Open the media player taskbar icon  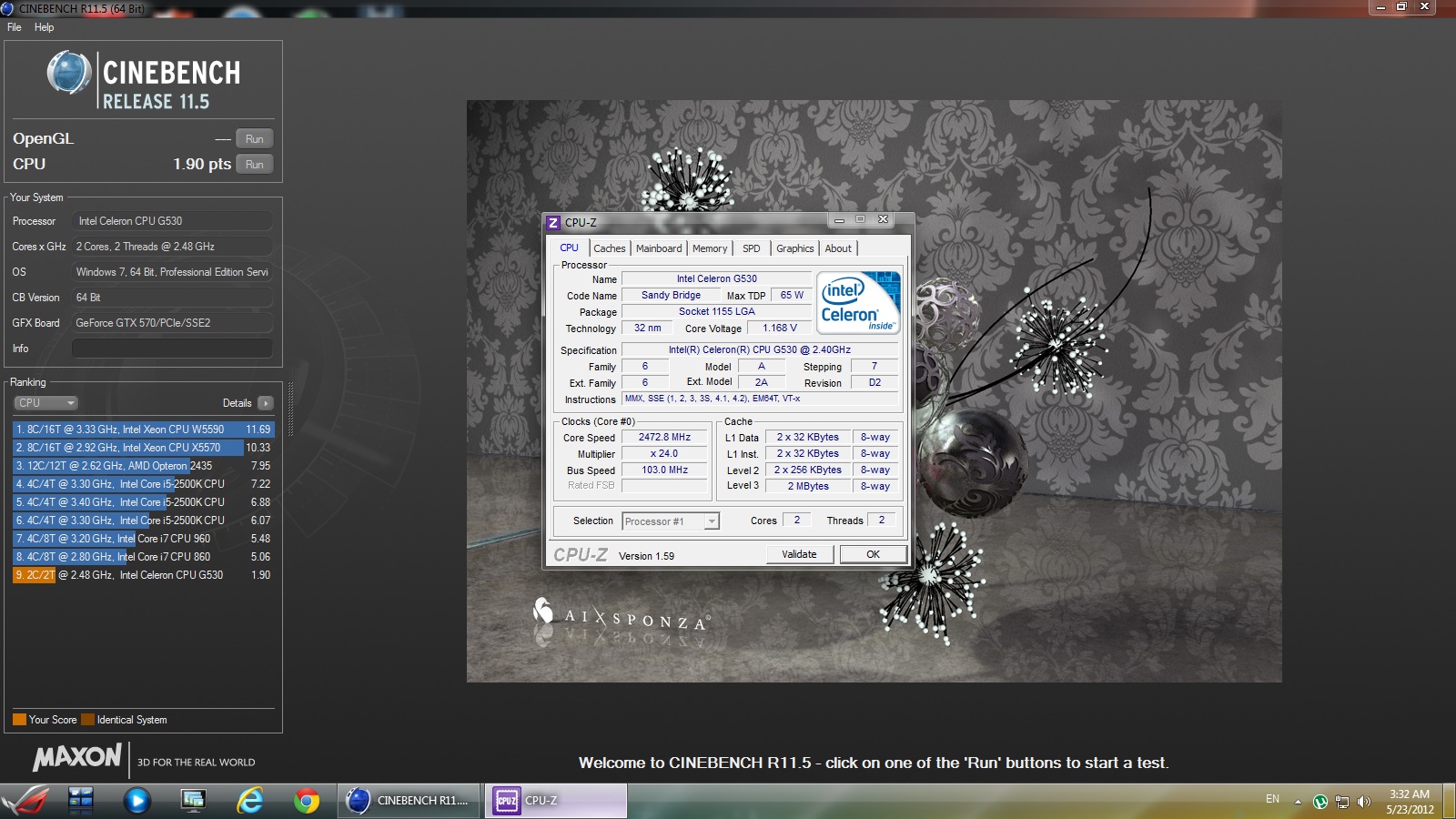pyautogui.click(x=136, y=801)
